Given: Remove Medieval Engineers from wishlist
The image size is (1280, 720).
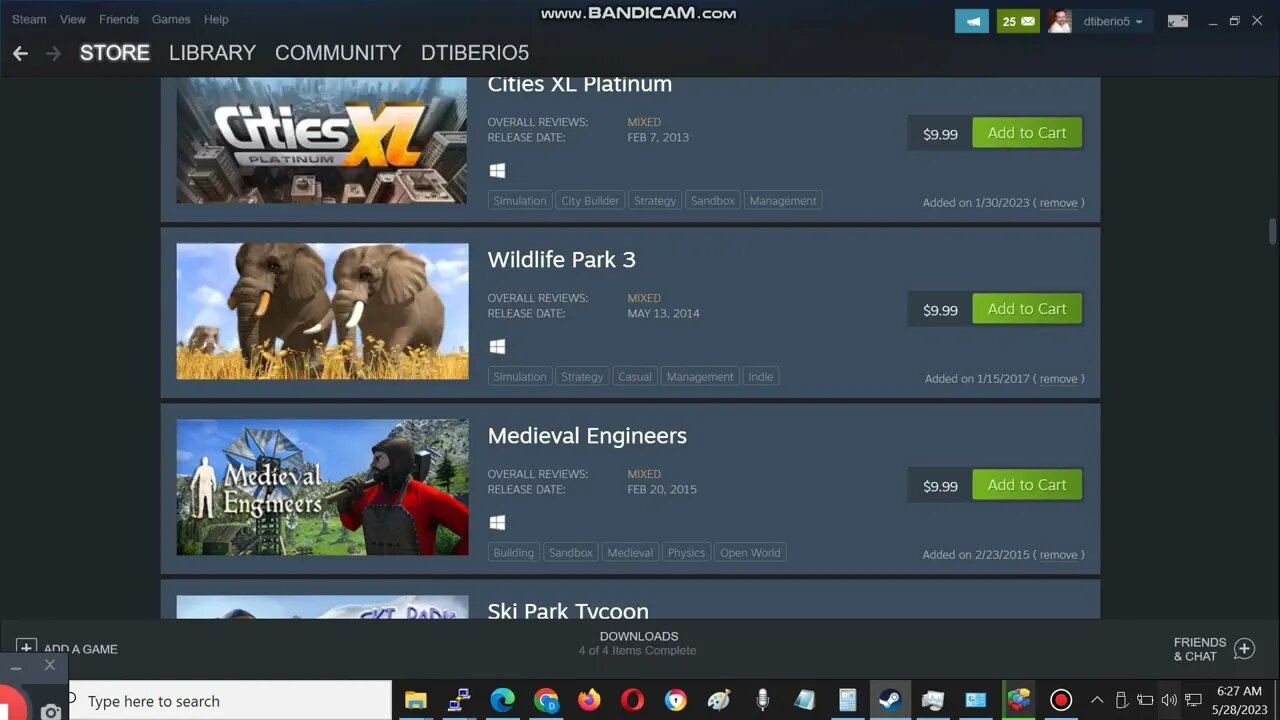Looking at the screenshot, I should click(1058, 555).
